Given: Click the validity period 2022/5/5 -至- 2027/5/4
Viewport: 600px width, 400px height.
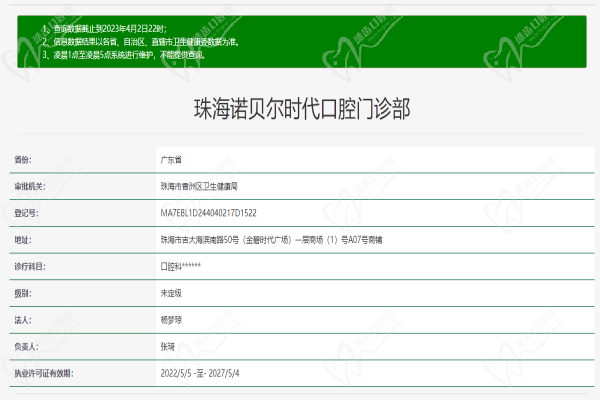Looking at the screenshot, I should pos(200,373).
